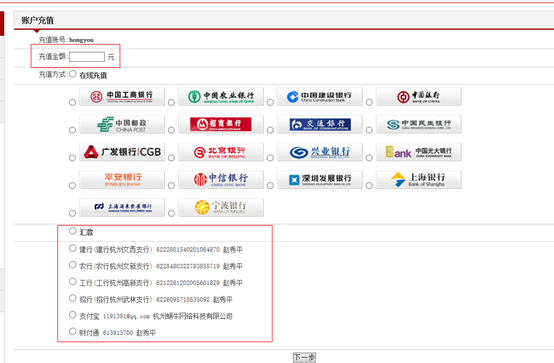554x363 pixels.
Task: Select radio button beside 中国民生银行 logo
Action: point(369,130)
